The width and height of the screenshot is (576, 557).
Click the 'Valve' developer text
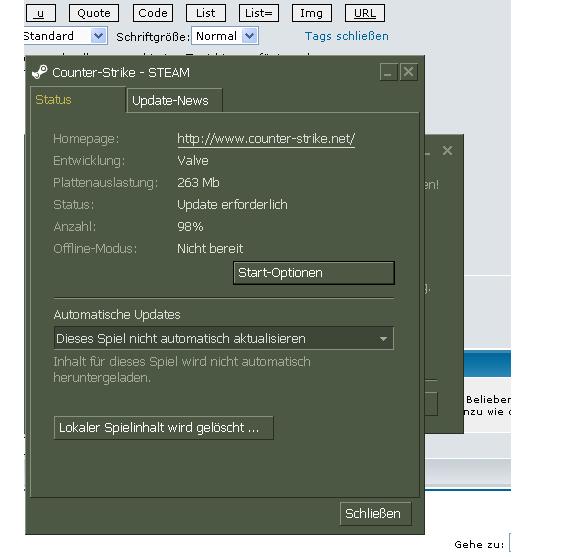(192, 161)
